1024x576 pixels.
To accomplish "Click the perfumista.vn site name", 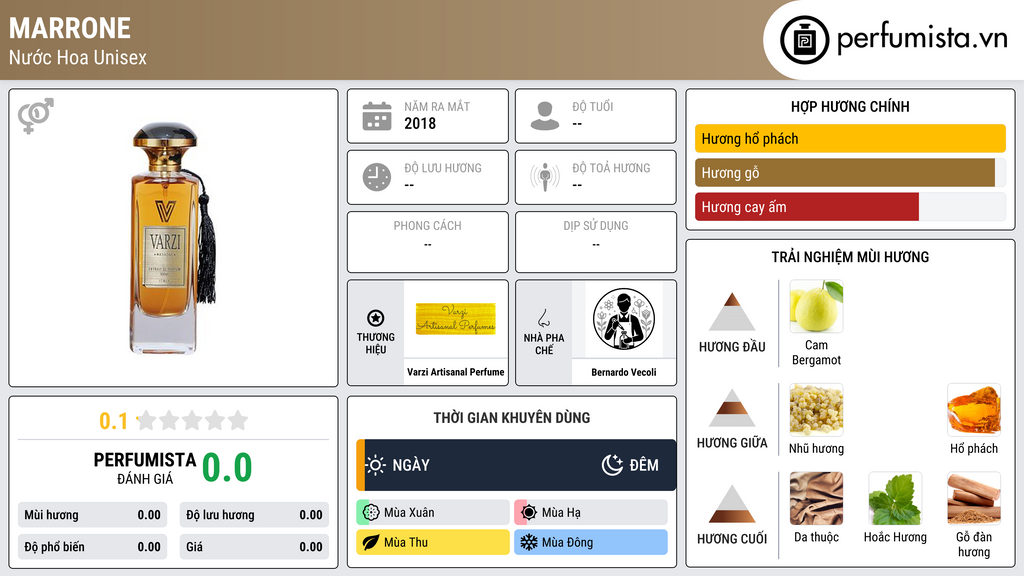I will pos(922,39).
